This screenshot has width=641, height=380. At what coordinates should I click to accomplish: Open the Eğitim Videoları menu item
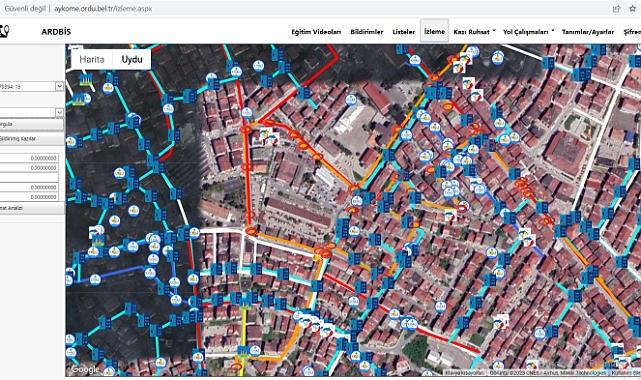(x=316, y=31)
